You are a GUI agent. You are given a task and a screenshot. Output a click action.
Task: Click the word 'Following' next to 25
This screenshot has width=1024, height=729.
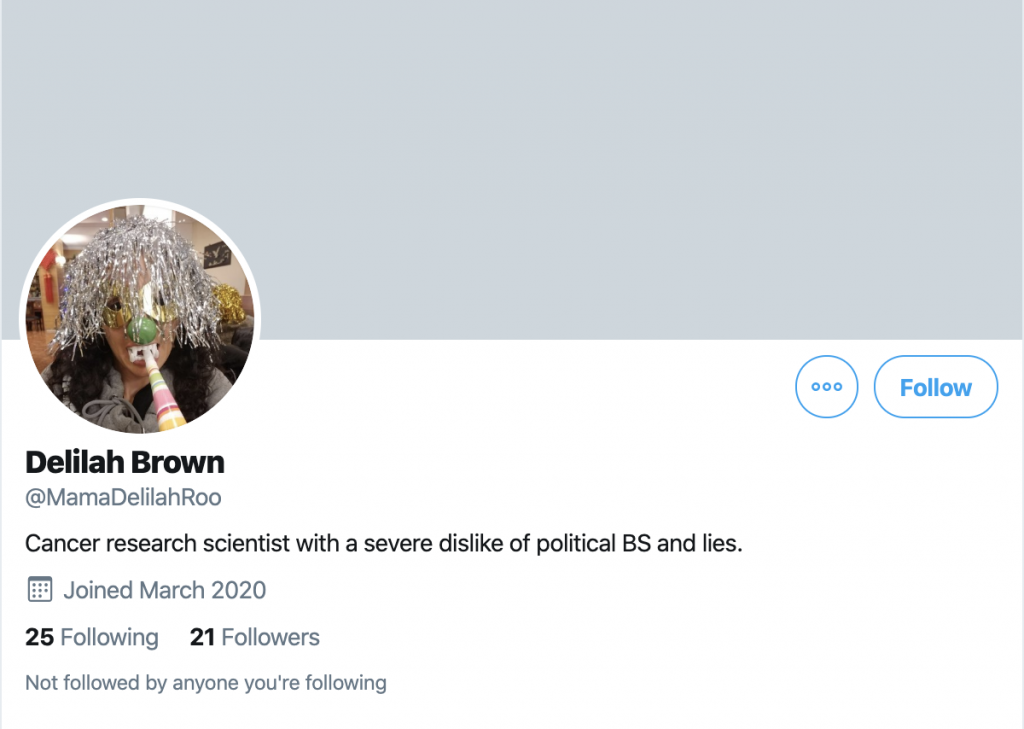click(x=110, y=637)
